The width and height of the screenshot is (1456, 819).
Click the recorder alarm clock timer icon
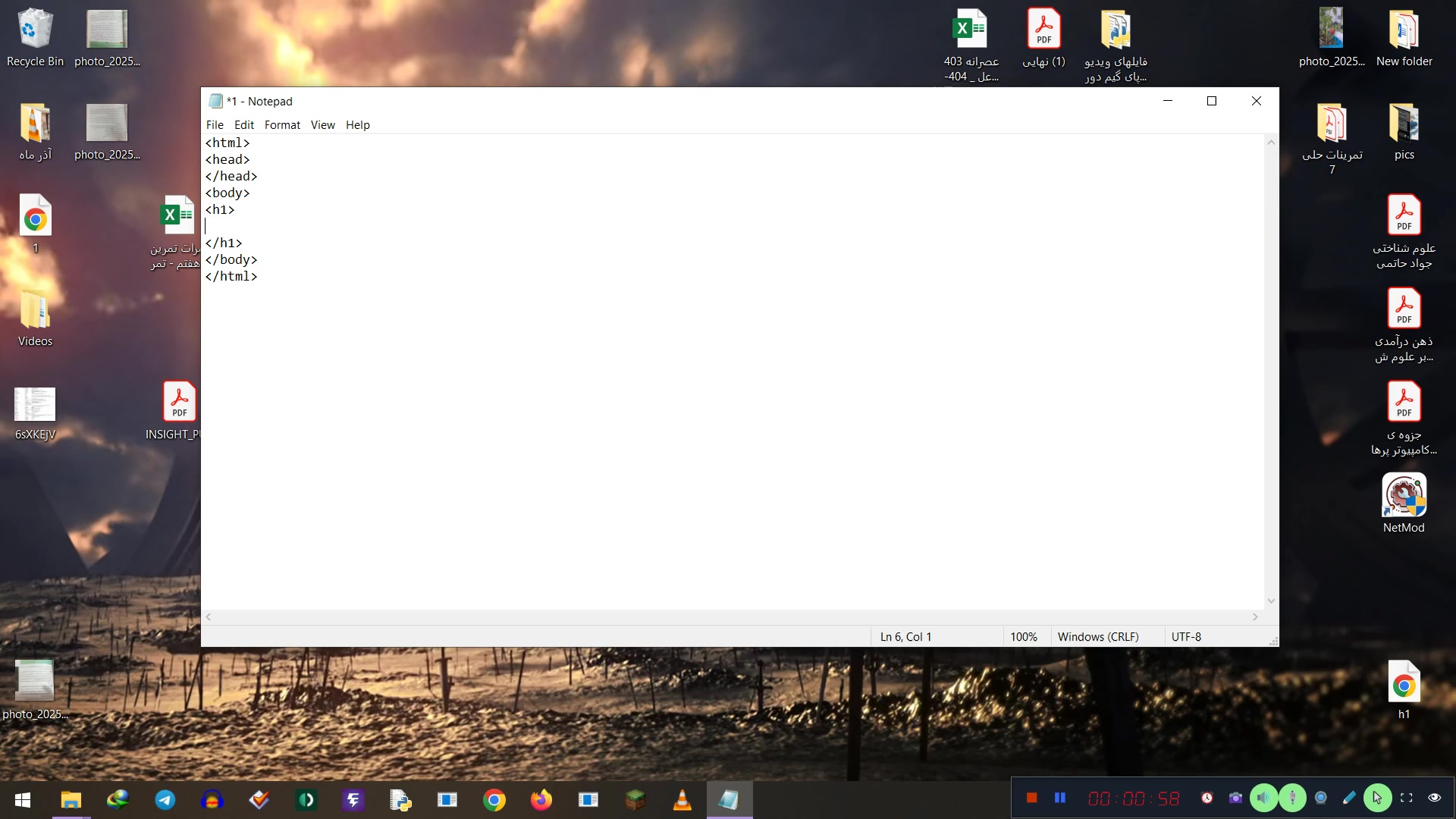(1207, 798)
